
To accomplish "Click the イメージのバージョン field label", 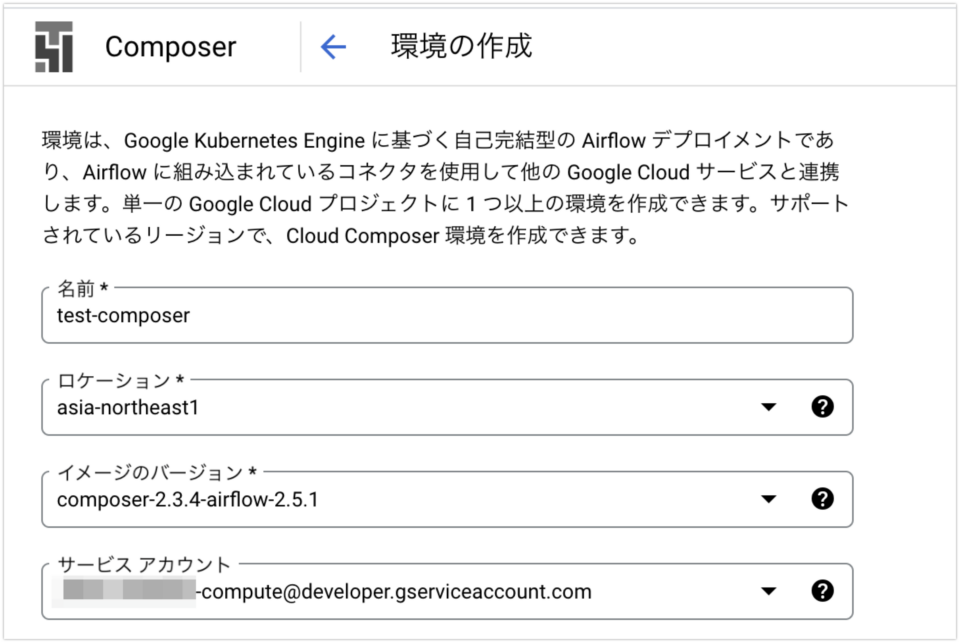I will point(155,472).
